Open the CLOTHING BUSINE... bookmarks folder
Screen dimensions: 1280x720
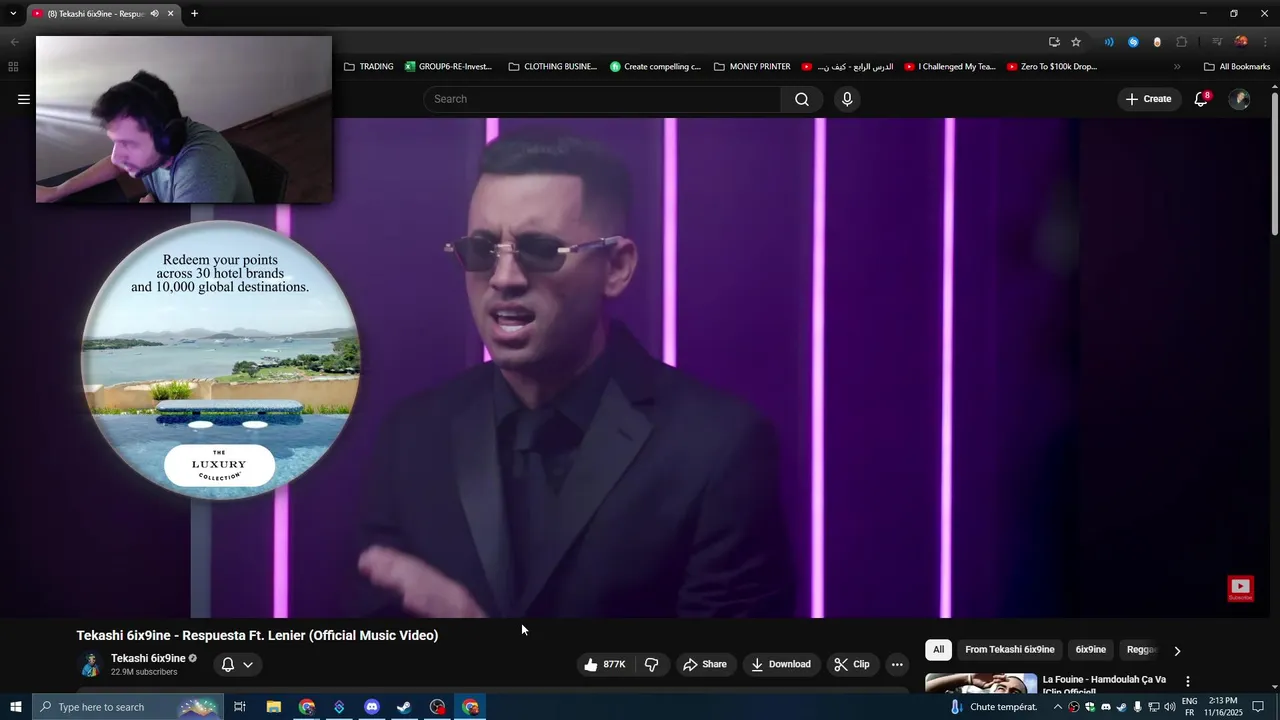pos(552,67)
